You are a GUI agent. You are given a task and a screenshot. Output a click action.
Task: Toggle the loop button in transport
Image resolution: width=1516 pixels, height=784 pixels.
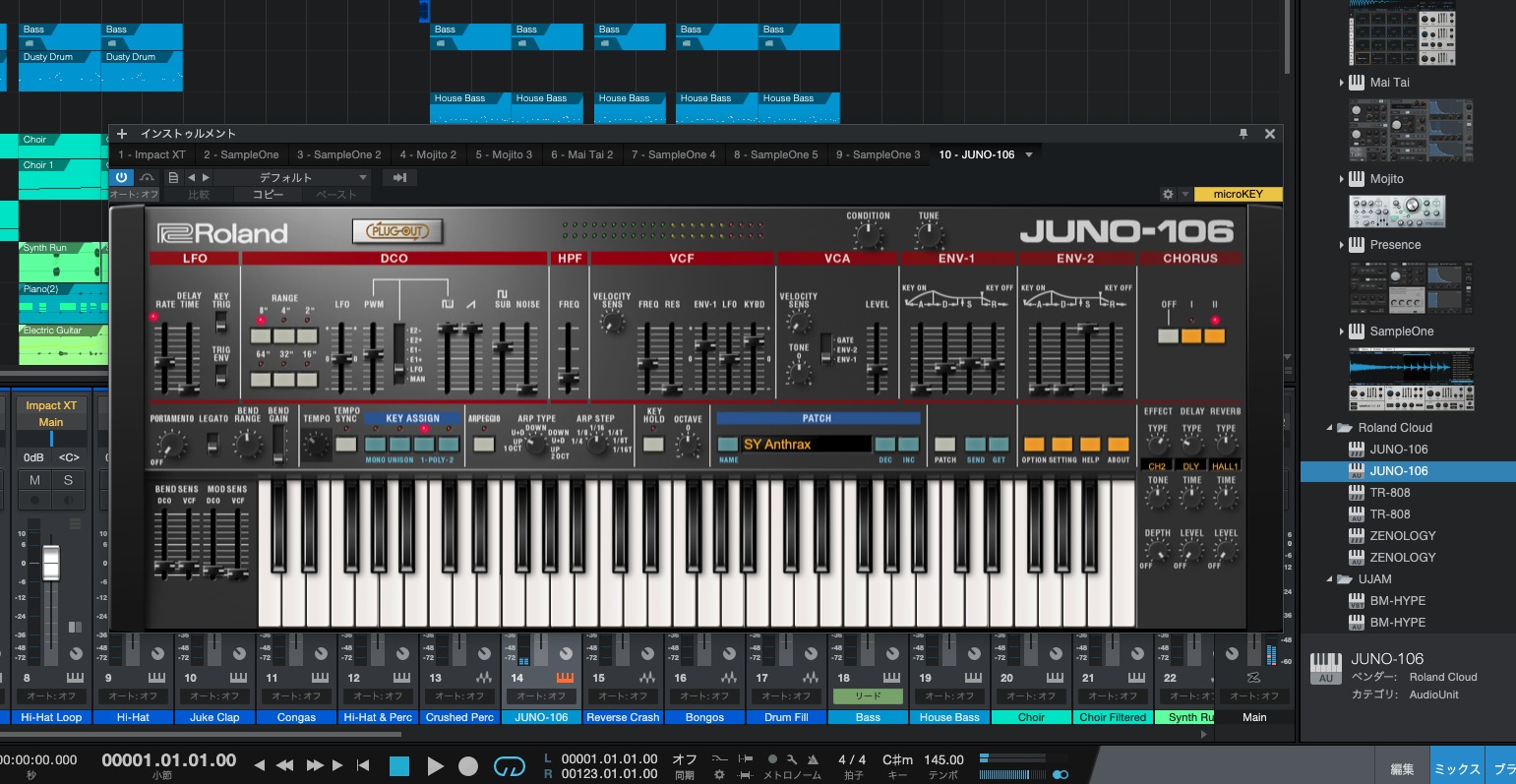tap(510, 766)
